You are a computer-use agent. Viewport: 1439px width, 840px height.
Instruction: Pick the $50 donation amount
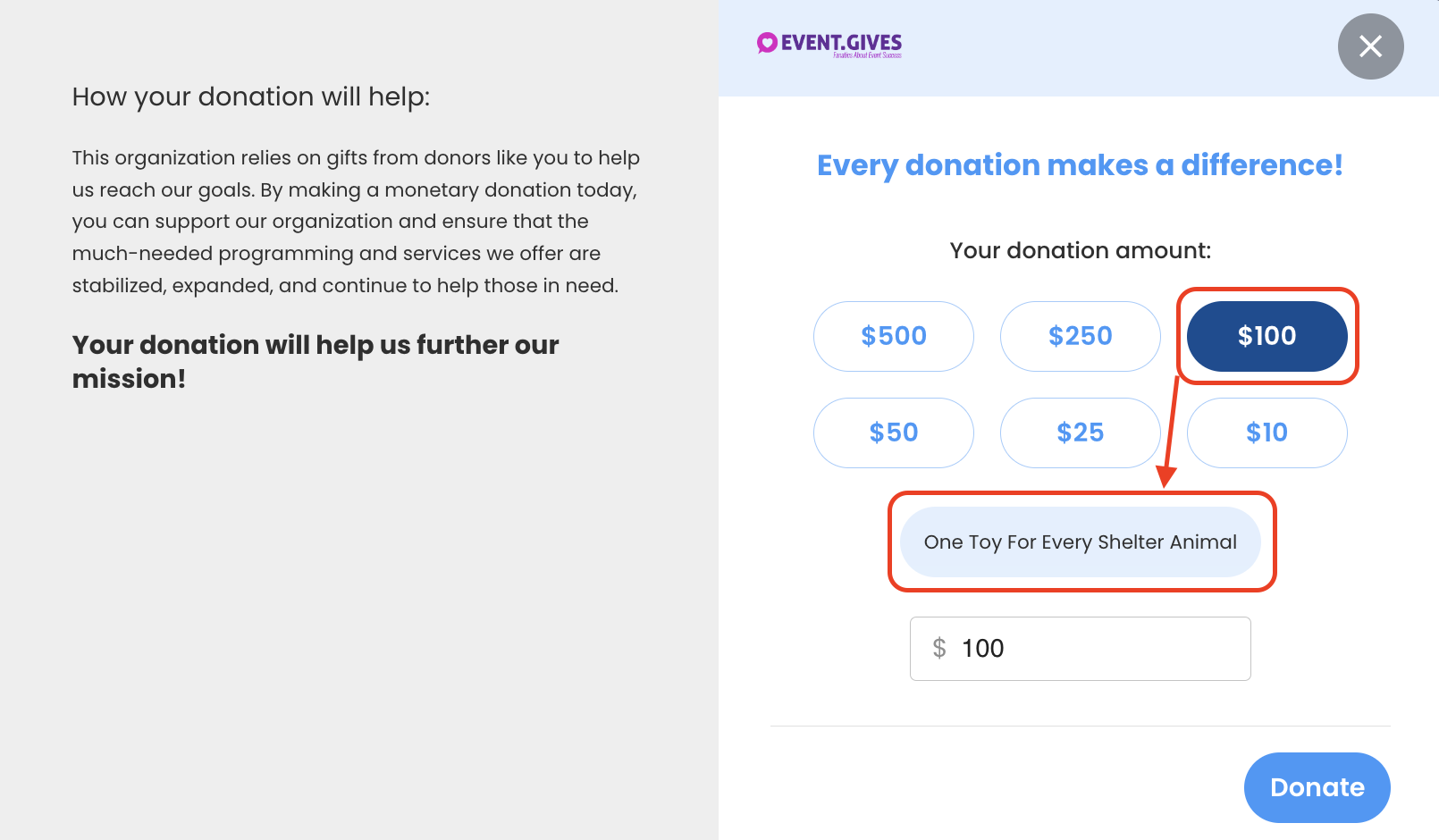coord(893,433)
